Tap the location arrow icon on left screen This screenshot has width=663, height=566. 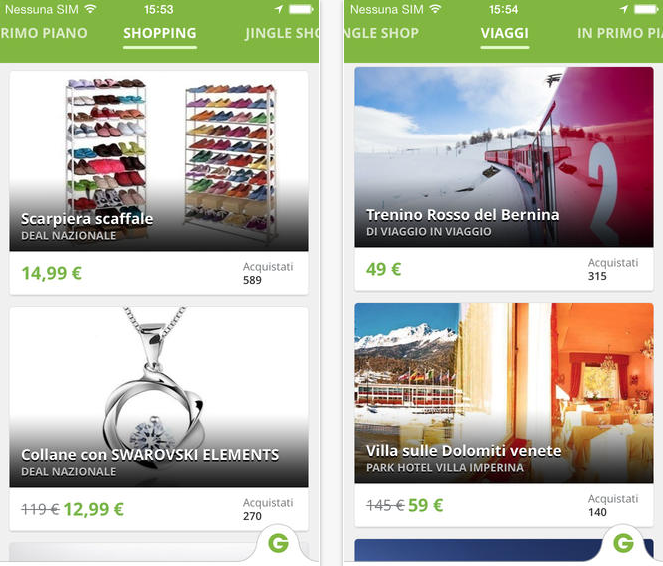click(x=278, y=9)
